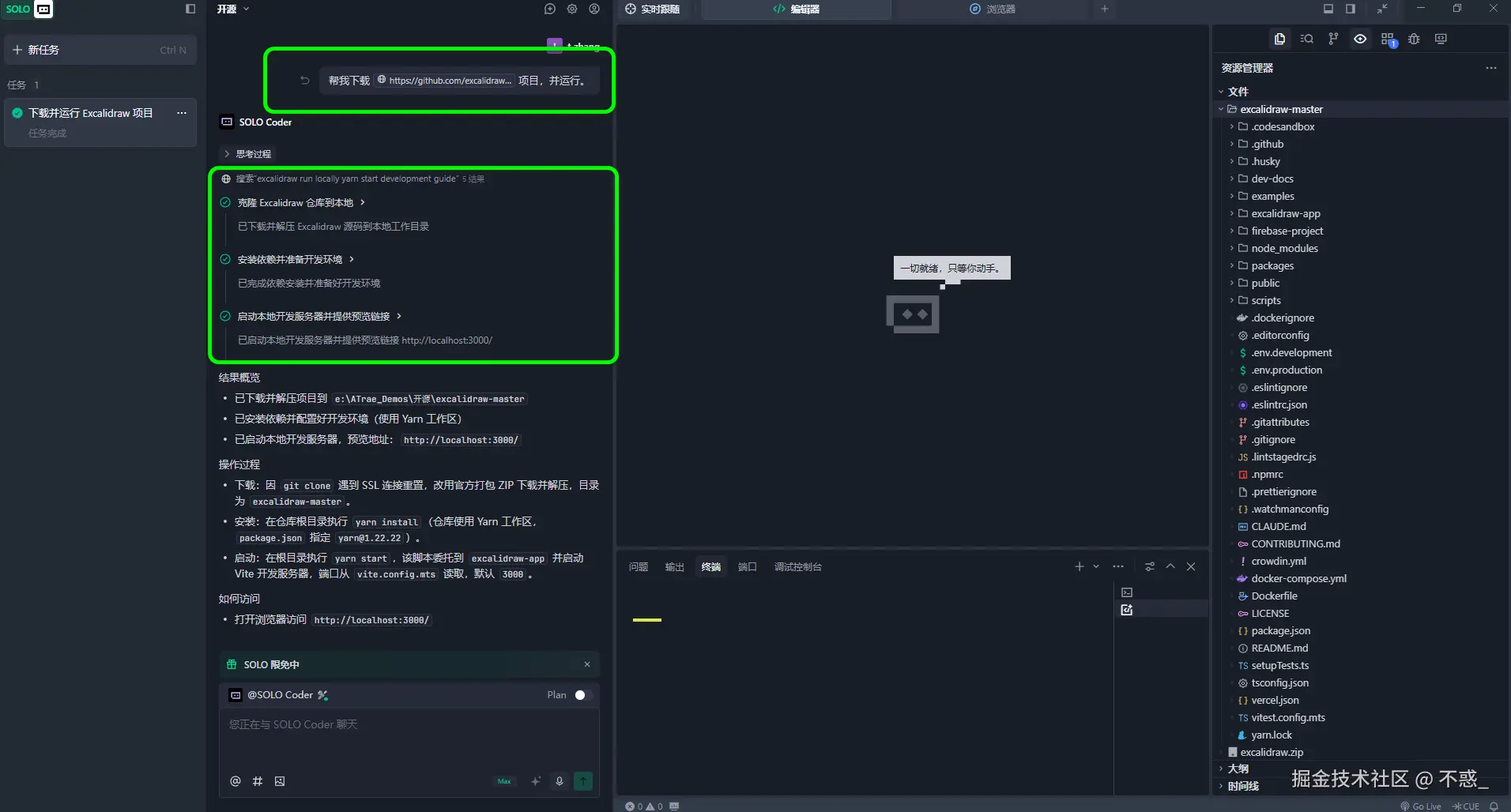Screen dimensions: 1511x812
Task: Collapse the excalidraw-master root folder
Action: coord(1221,109)
